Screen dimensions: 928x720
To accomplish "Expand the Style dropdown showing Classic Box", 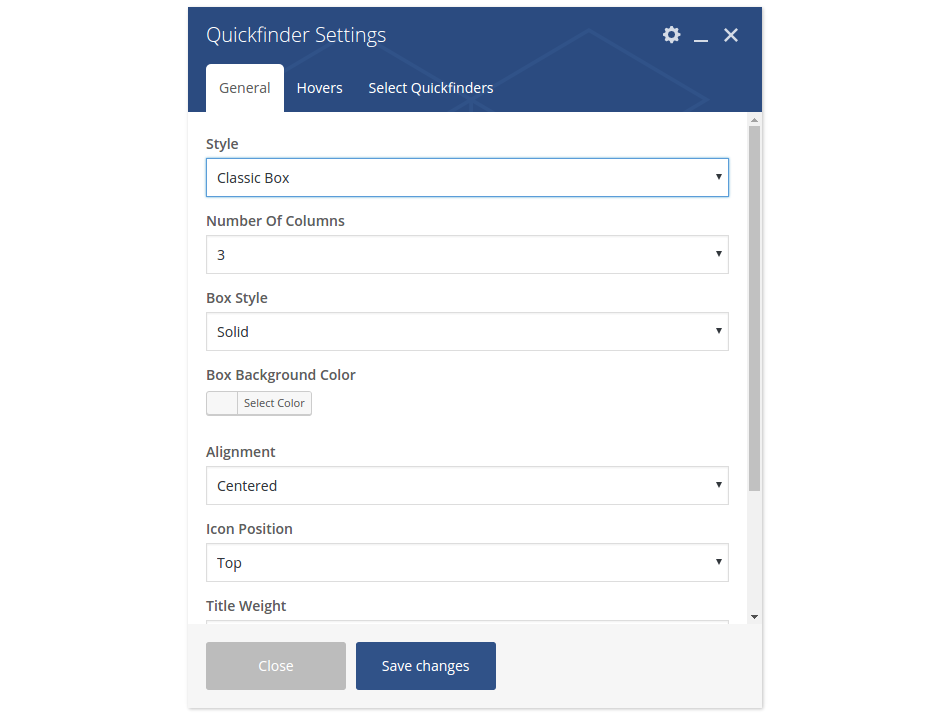I will [x=467, y=178].
